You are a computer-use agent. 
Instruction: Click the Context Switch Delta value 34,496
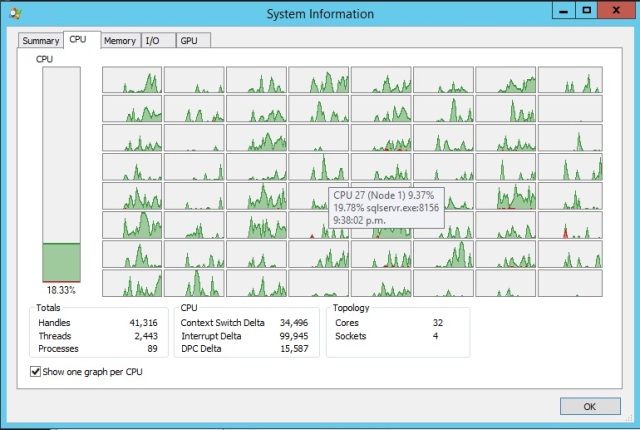[294, 323]
